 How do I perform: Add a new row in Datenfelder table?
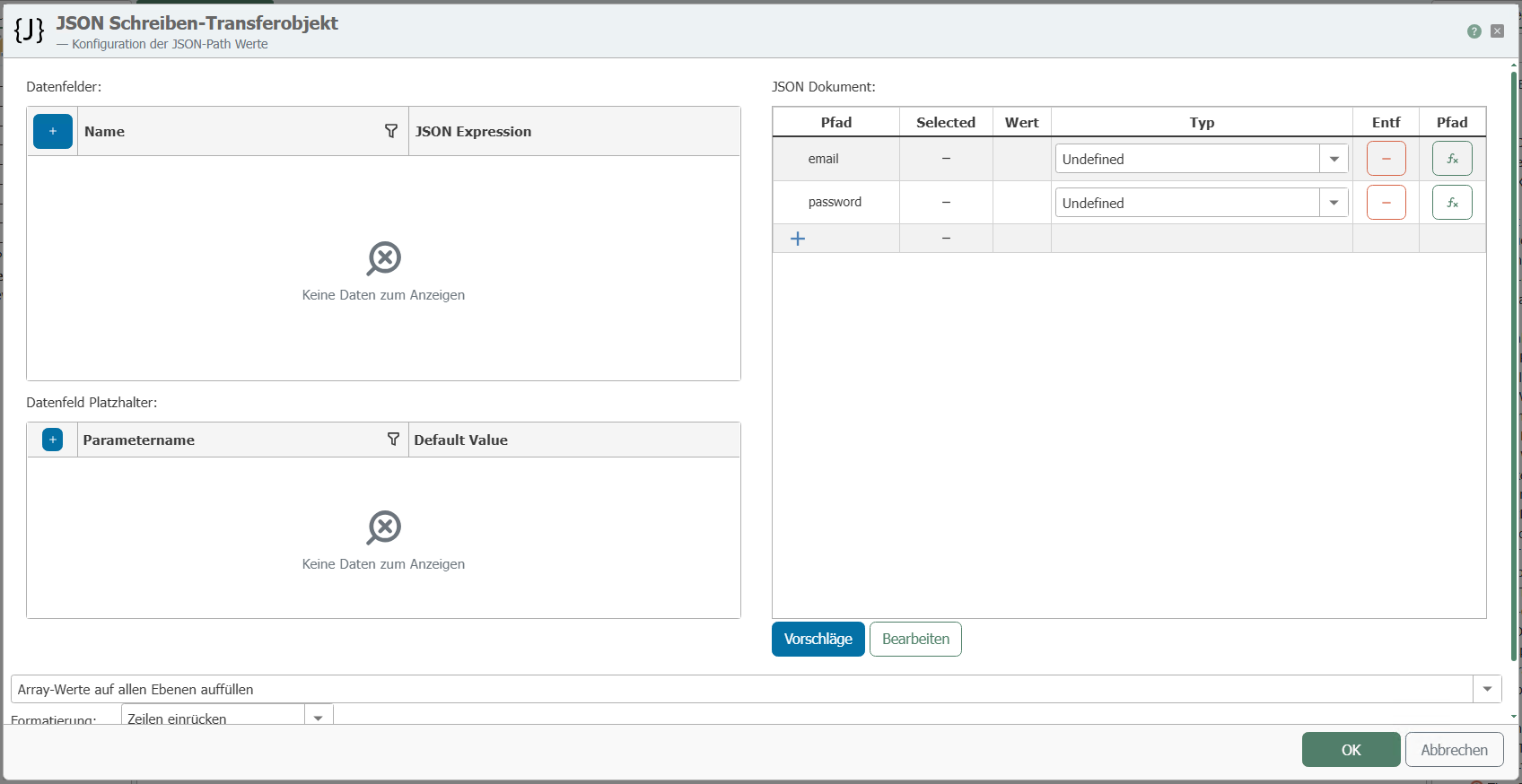53,131
